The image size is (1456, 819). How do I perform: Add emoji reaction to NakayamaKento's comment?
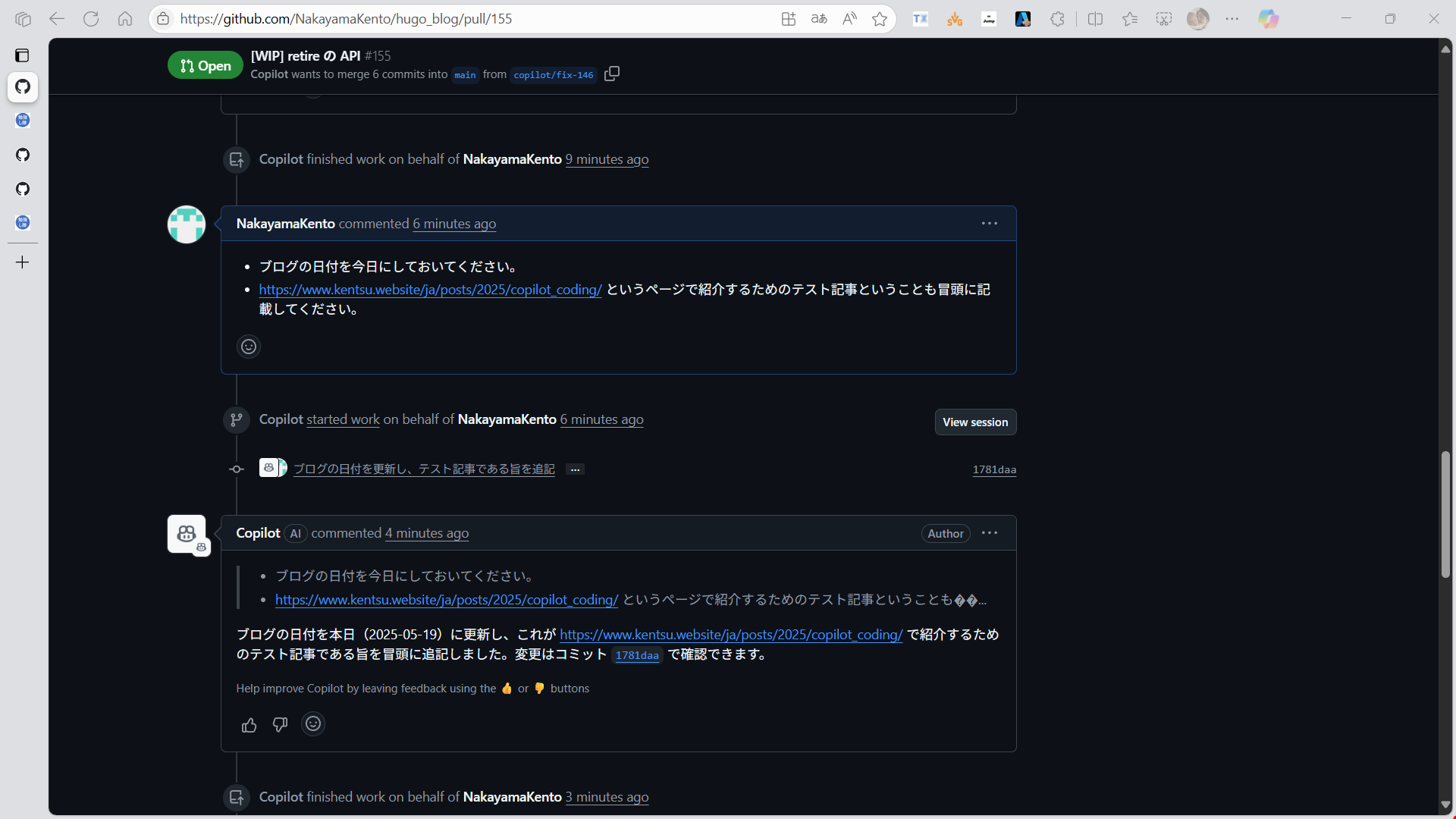click(249, 347)
